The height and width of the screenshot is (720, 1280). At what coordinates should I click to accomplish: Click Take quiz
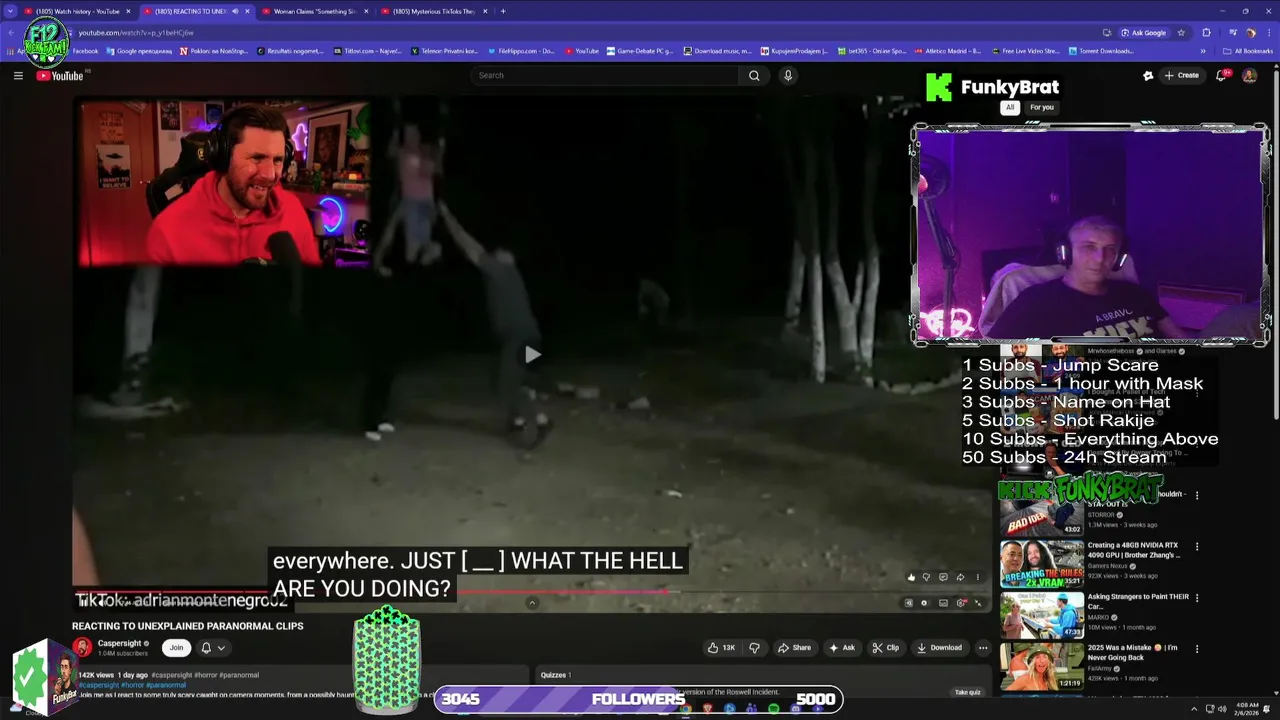coord(967,692)
